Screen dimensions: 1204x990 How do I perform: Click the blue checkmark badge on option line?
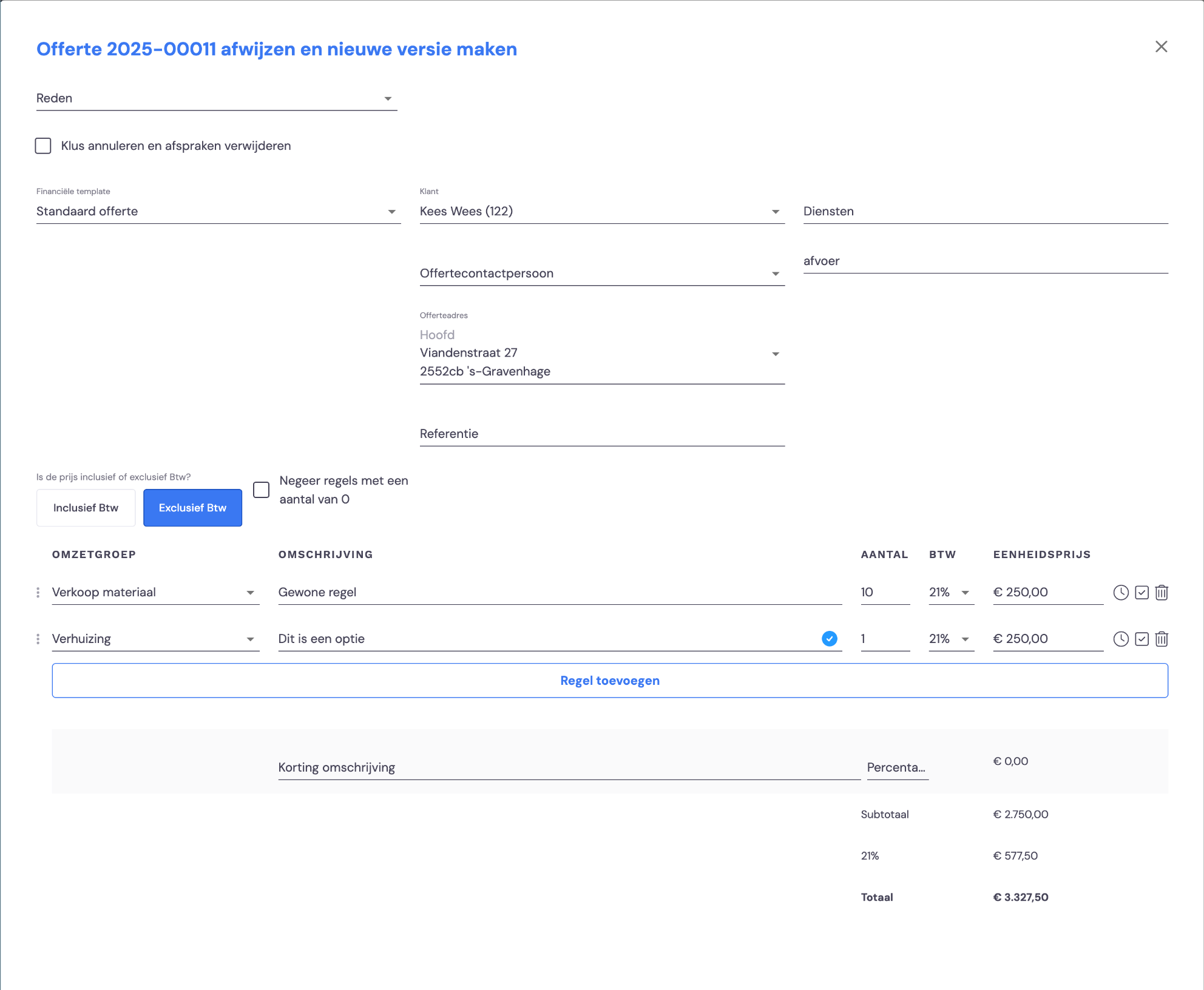[830, 638]
